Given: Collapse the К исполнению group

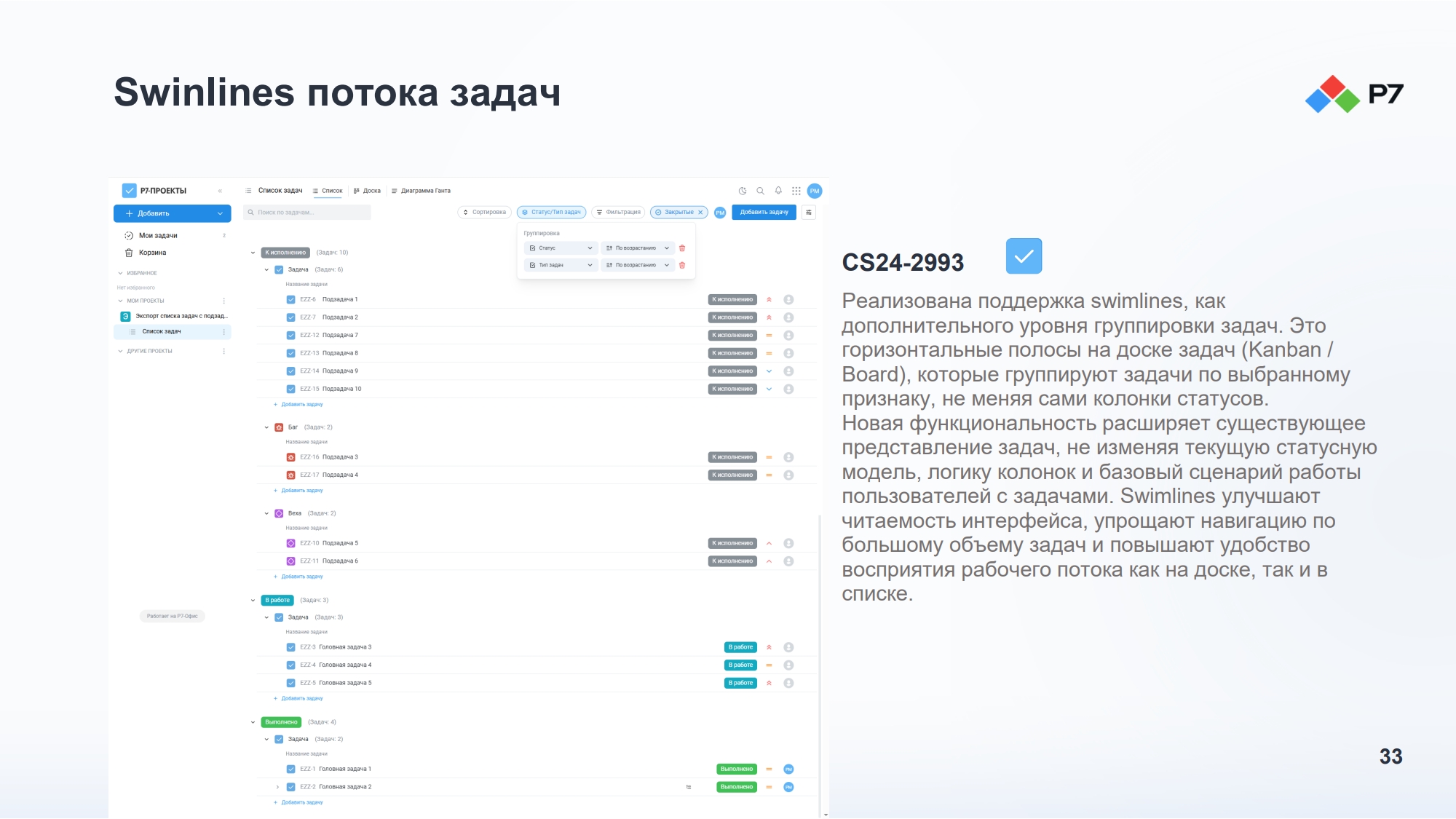Looking at the screenshot, I should (253, 253).
